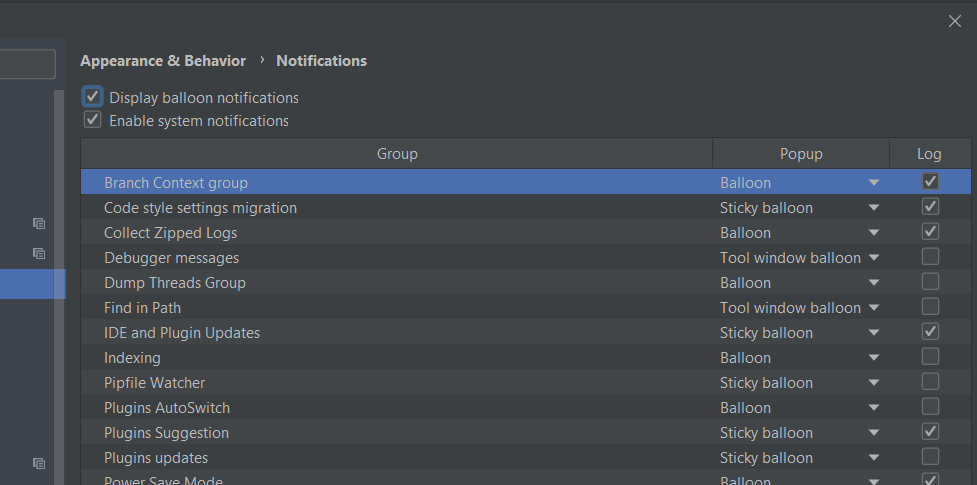Click the Popup column header
Screen dimensions: 977x485
(800, 154)
